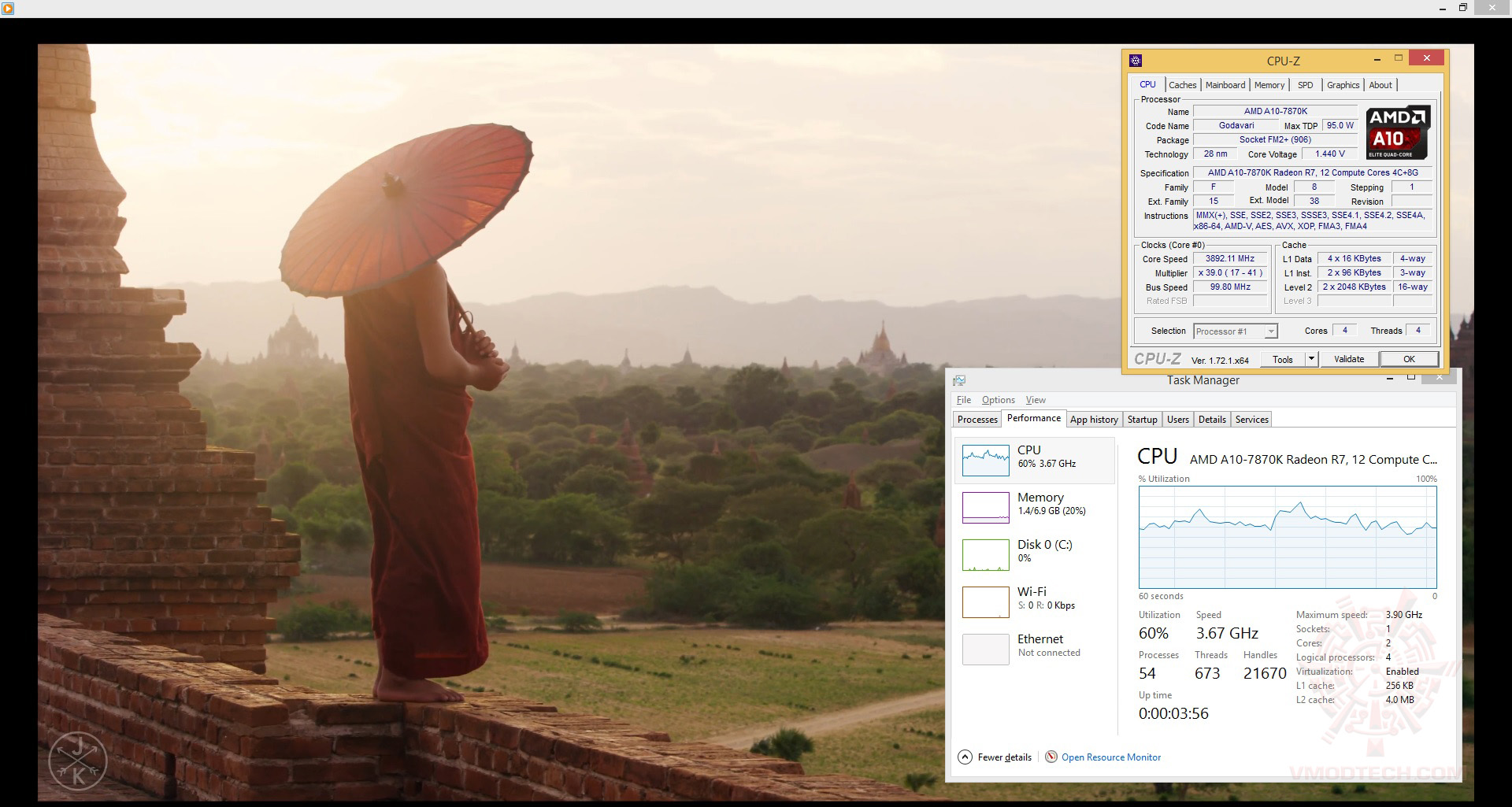Image resolution: width=1512 pixels, height=807 pixels.
Task: Switch to the Services tab
Action: pos(1251,420)
